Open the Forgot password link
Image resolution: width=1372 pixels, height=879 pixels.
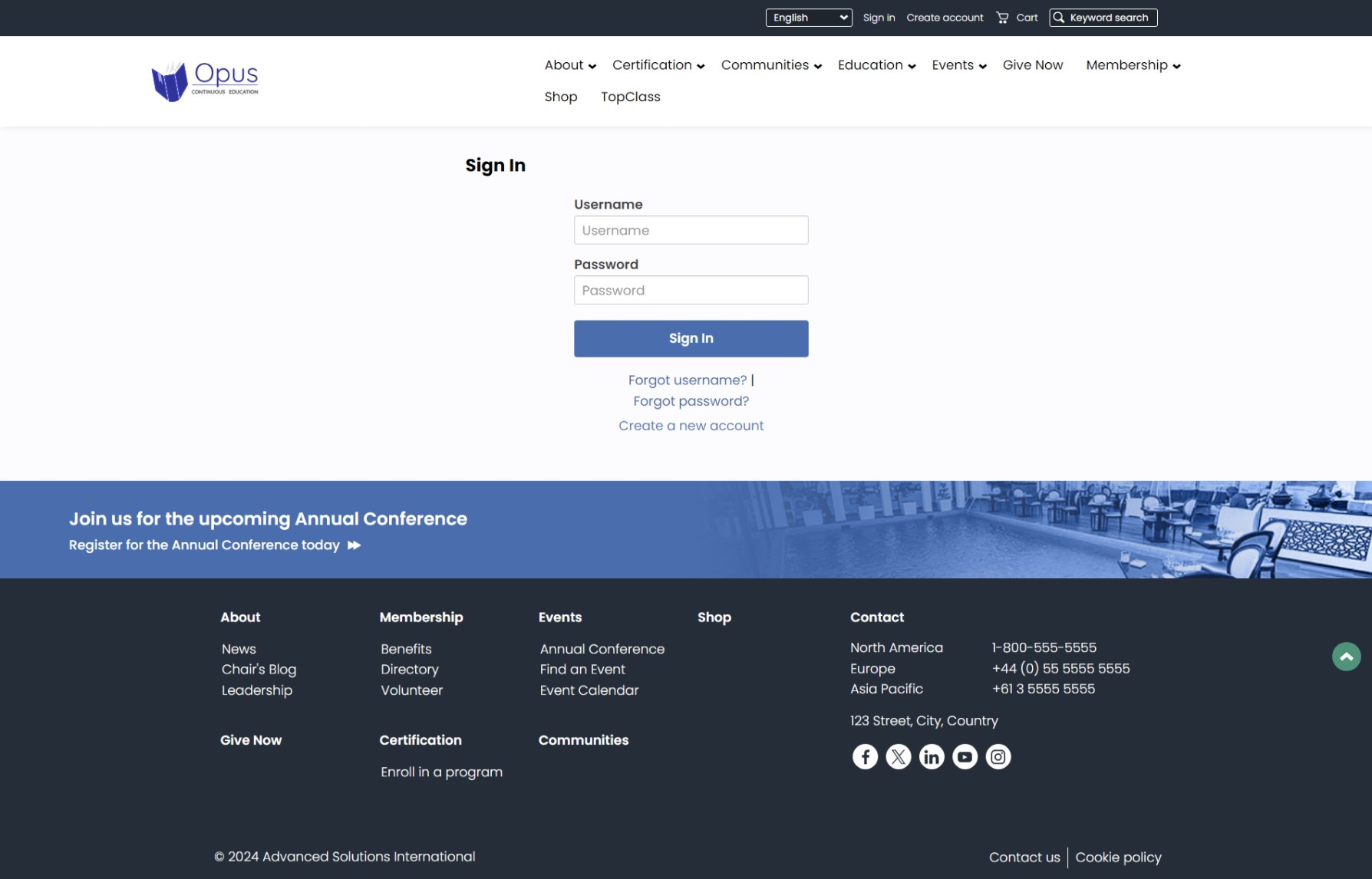pos(690,400)
